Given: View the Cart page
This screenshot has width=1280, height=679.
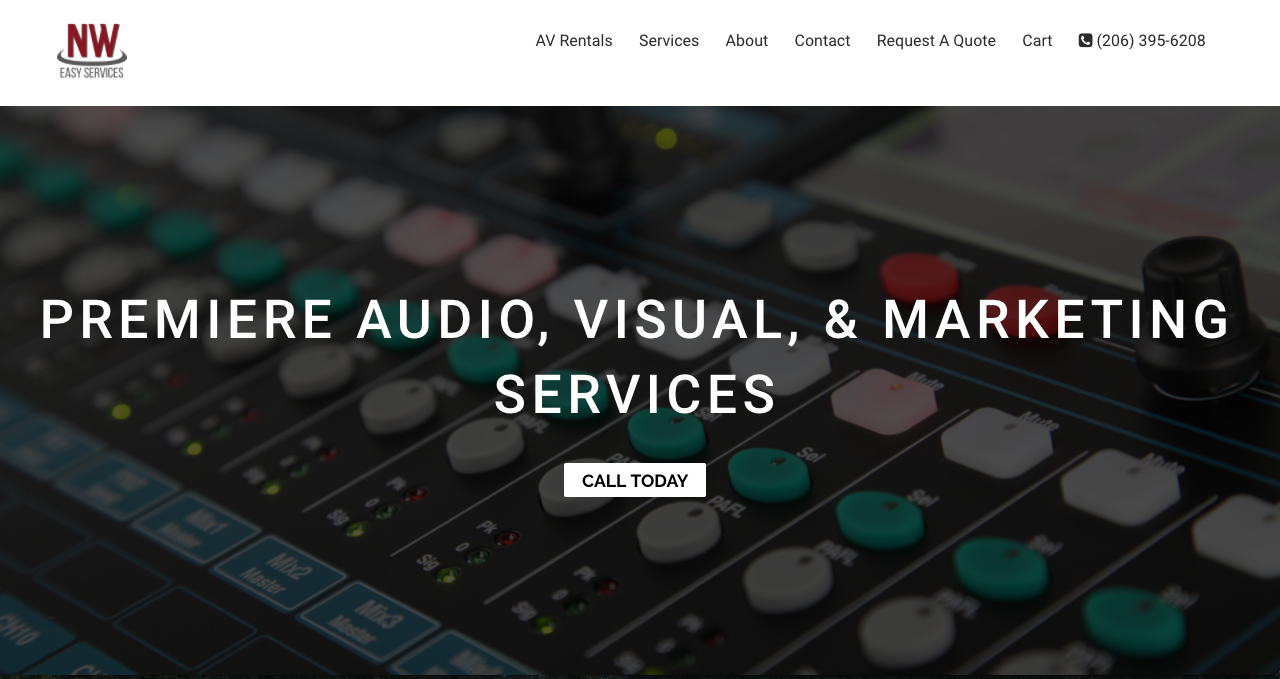Looking at the screenshot, I should coord(1037,41).
